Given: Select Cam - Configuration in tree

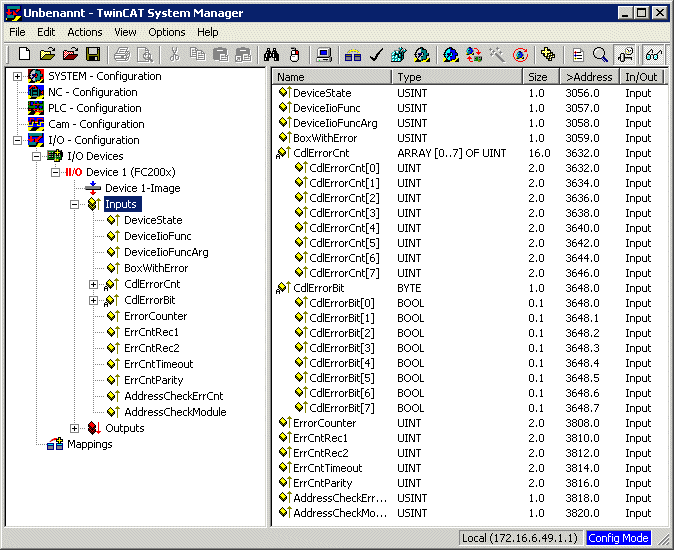Looking at the screenshot, I should (x=96, y=124).
